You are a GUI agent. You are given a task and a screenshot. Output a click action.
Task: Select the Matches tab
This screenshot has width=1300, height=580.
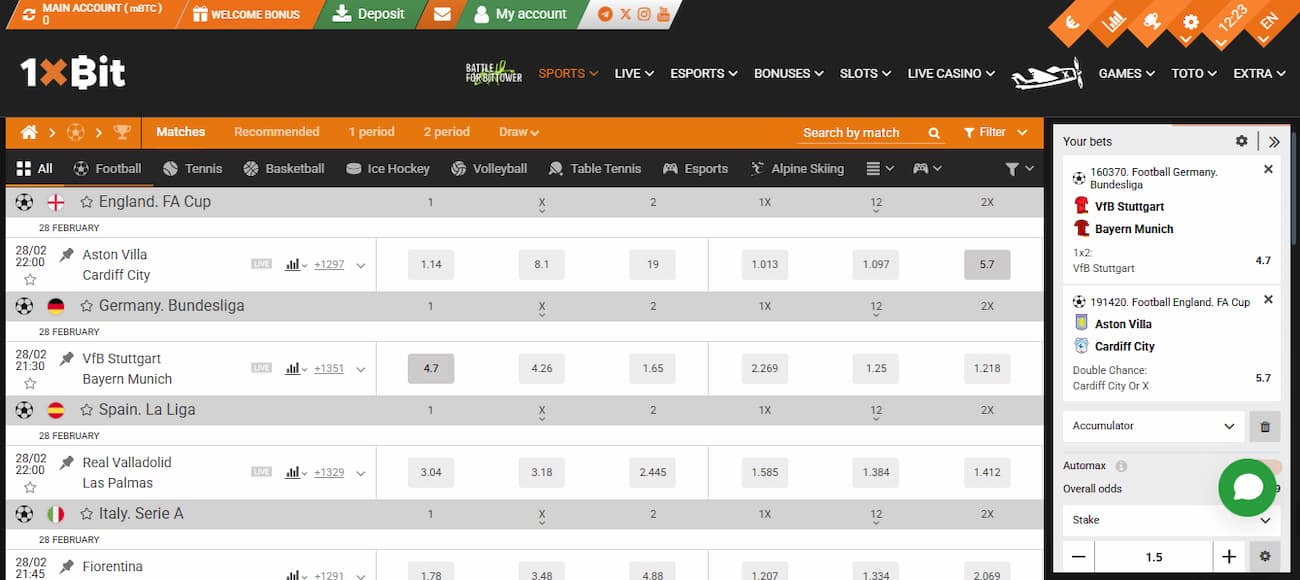[181, 132]
